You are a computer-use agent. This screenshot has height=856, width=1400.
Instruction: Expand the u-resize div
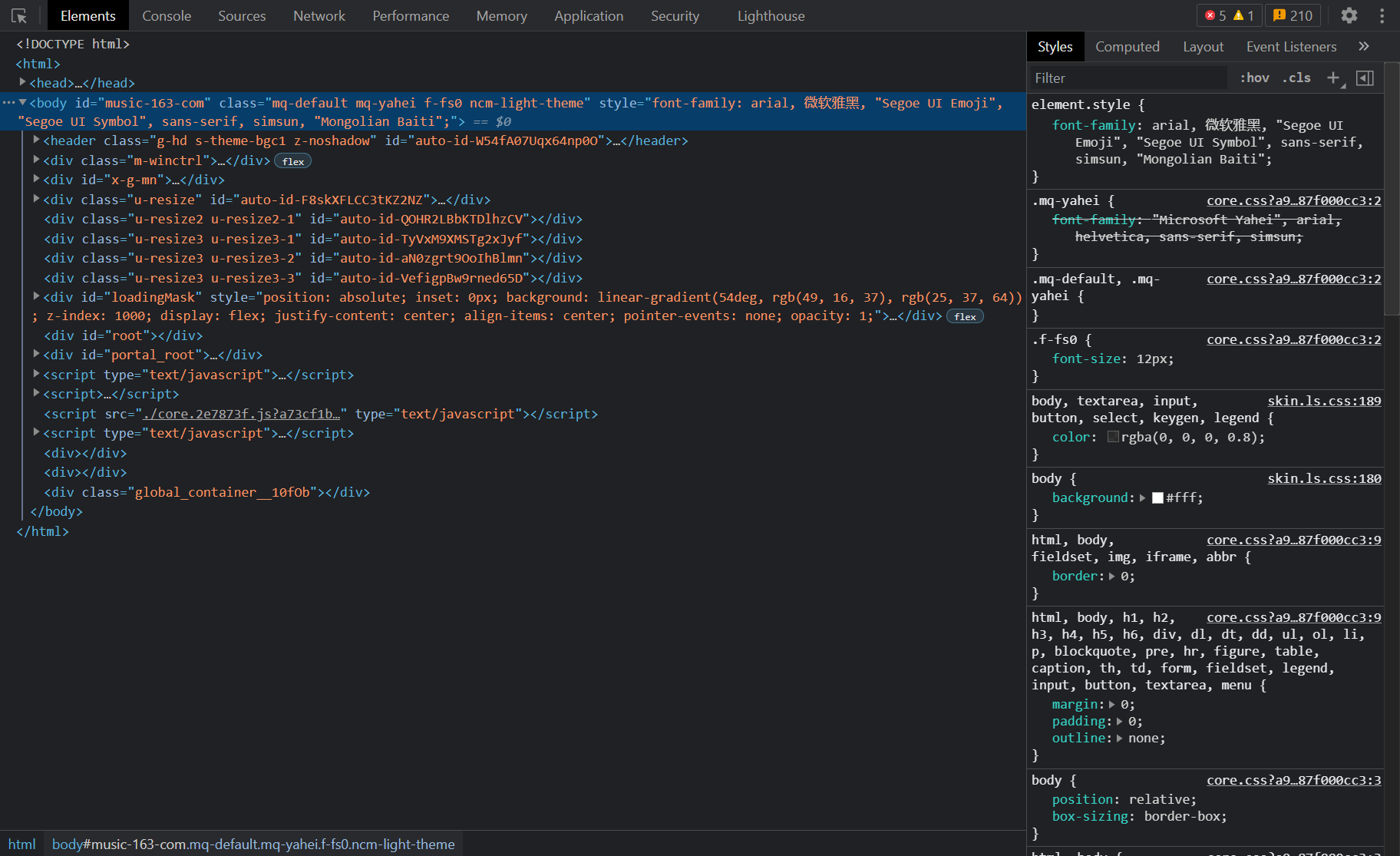[36, 199]
